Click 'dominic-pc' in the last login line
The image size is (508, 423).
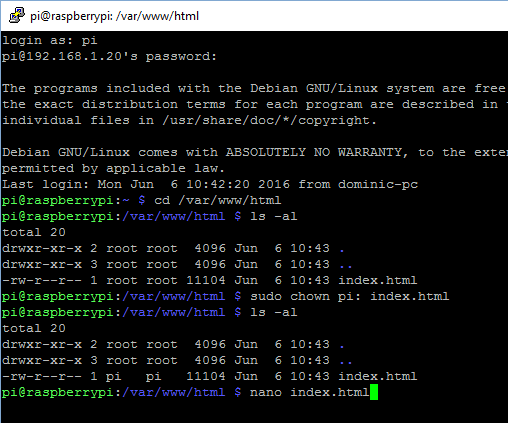tap(378, 184)
